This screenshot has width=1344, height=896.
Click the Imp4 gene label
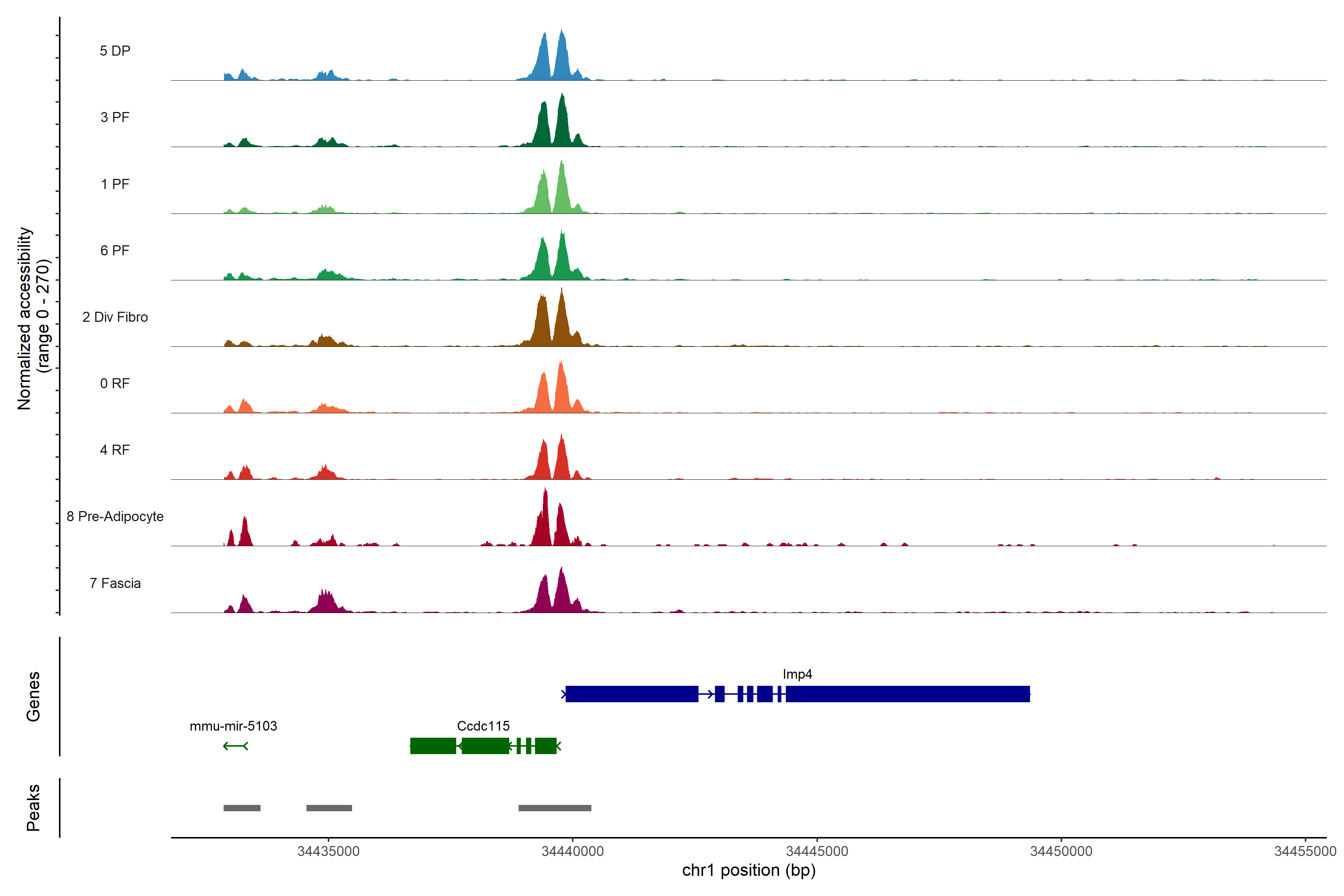coord(797,674)
